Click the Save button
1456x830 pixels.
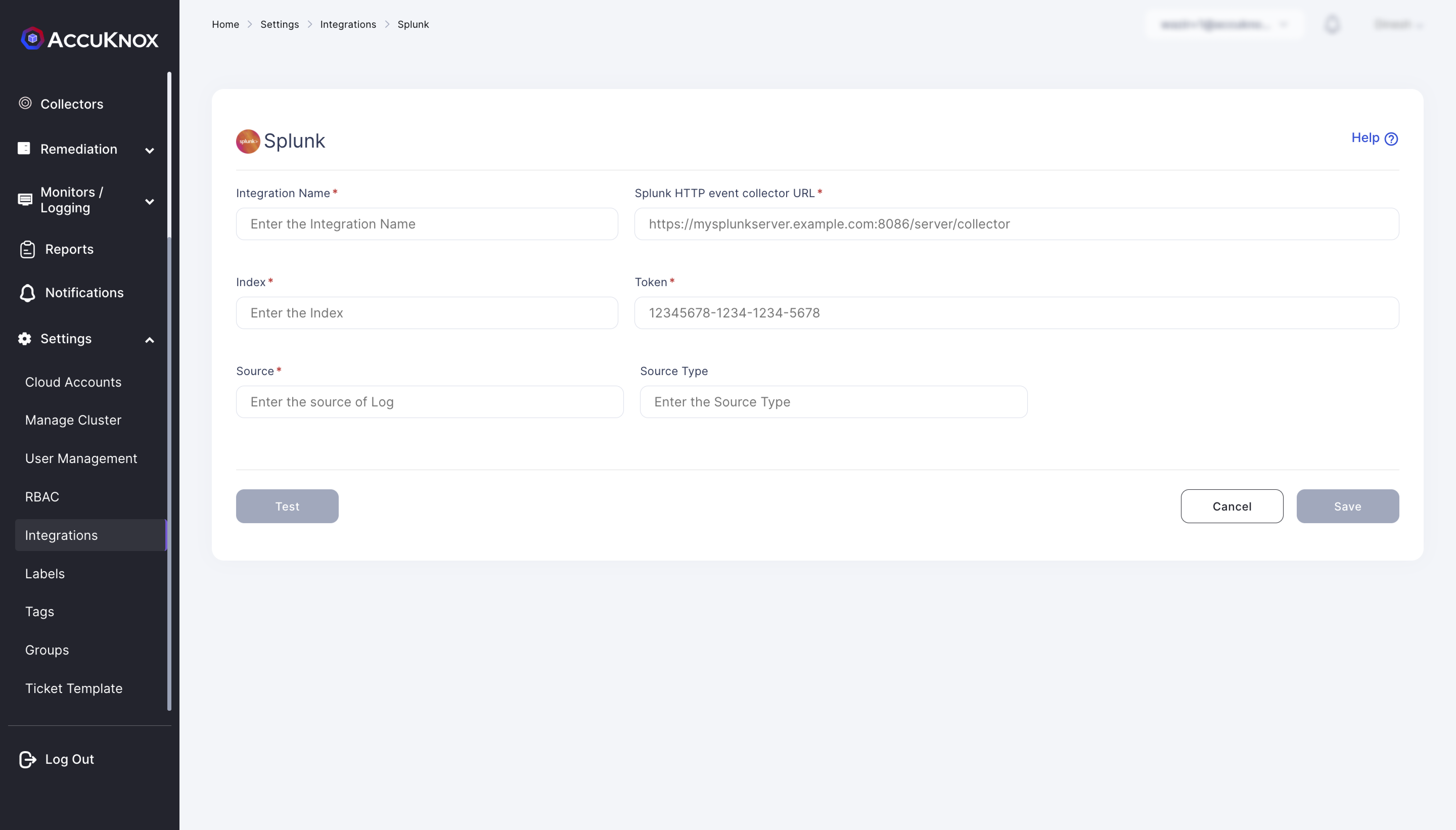[1348, 506]
